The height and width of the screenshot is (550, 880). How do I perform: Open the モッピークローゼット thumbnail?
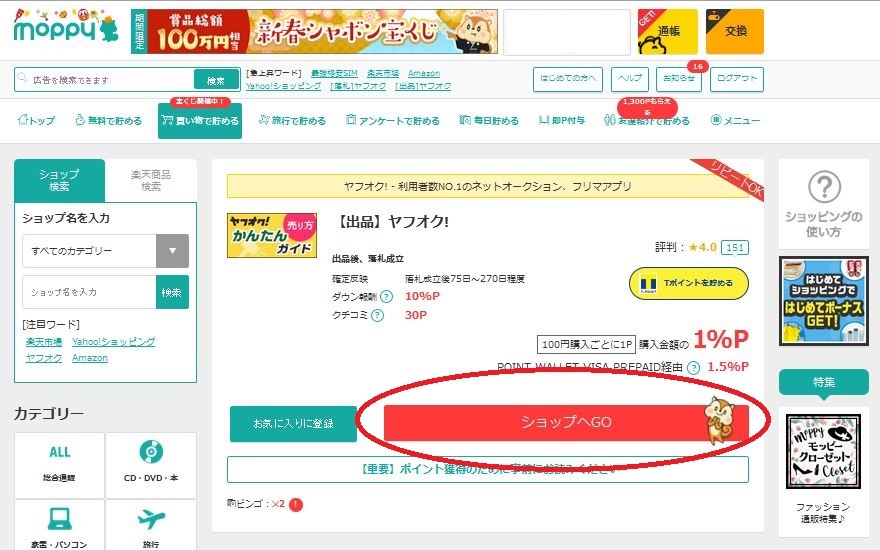coord(823,452)
